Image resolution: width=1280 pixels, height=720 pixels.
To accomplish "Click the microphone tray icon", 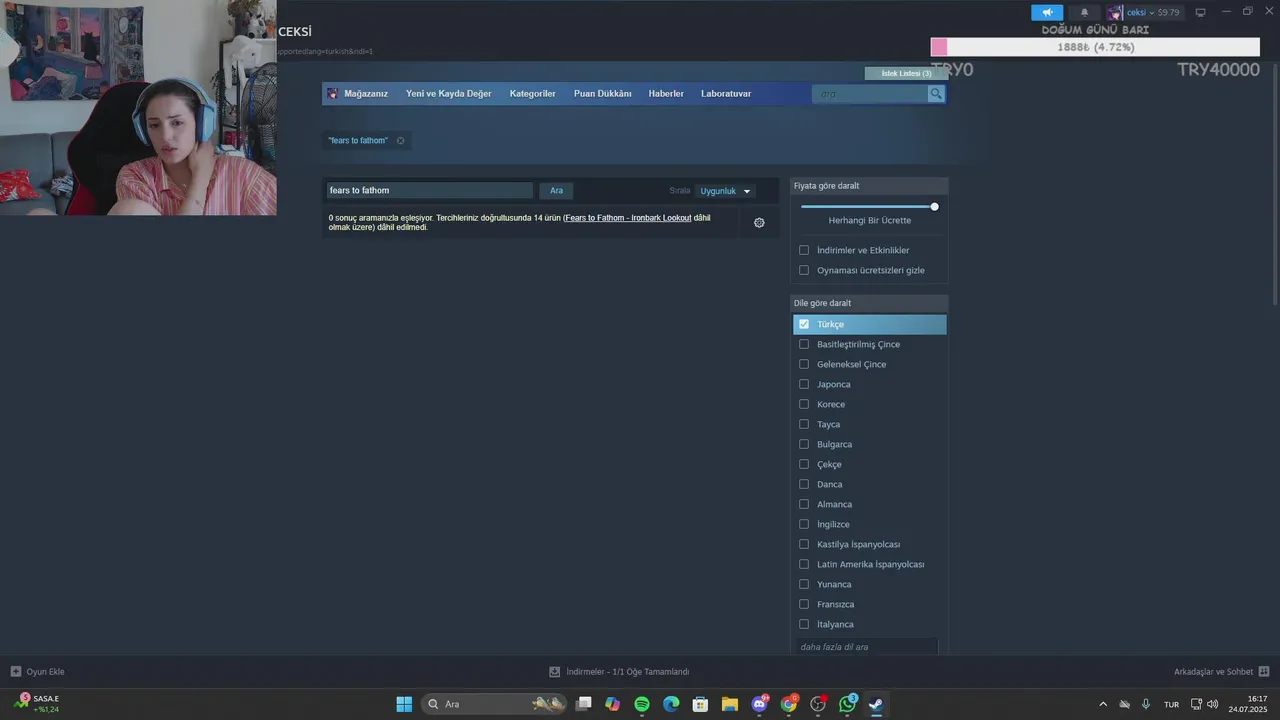I will pyautogui.click(x=1146, y=704).
